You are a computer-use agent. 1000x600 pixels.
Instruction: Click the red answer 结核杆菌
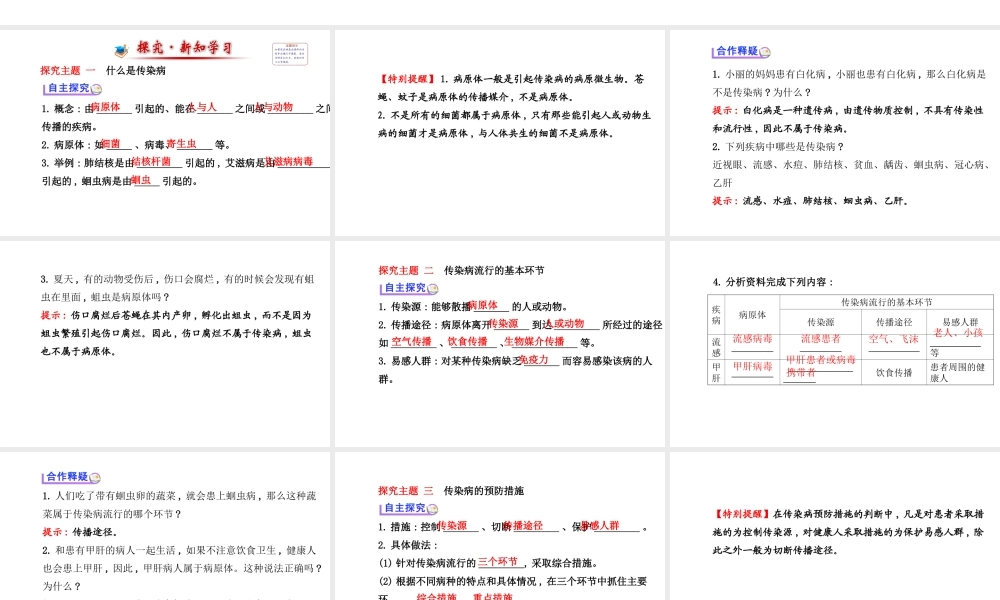pyautogui.click(x=152, y=161)
